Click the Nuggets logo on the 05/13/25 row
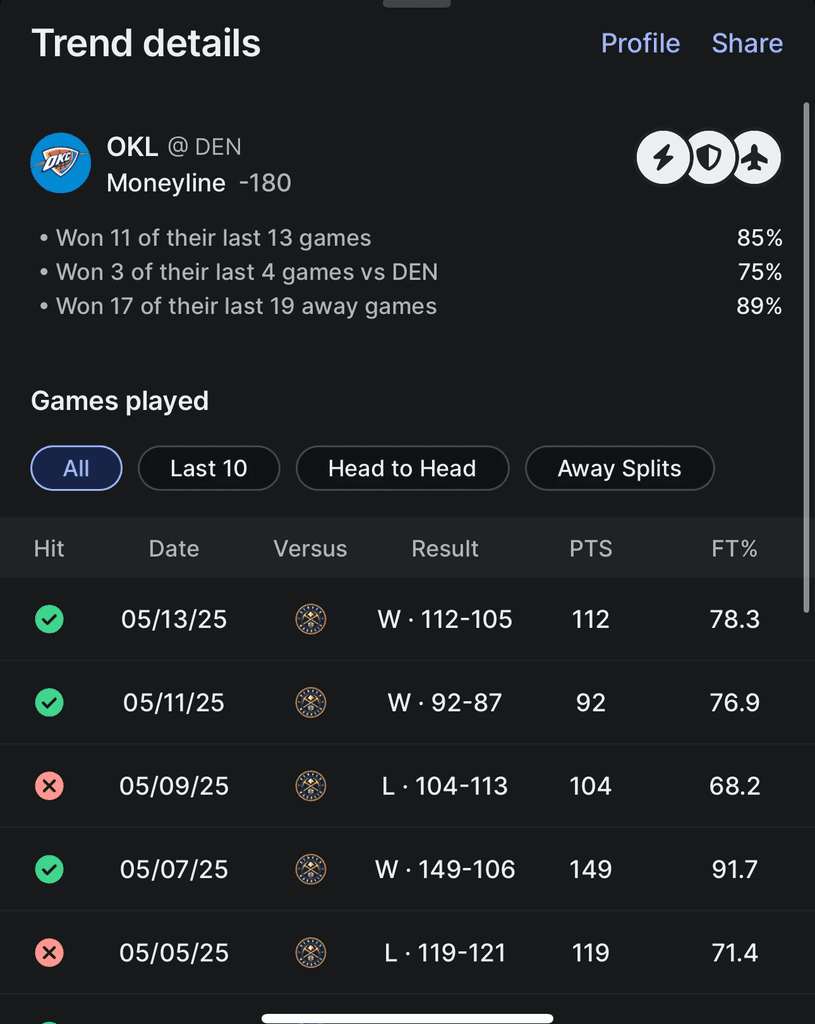 click(310, 619)
